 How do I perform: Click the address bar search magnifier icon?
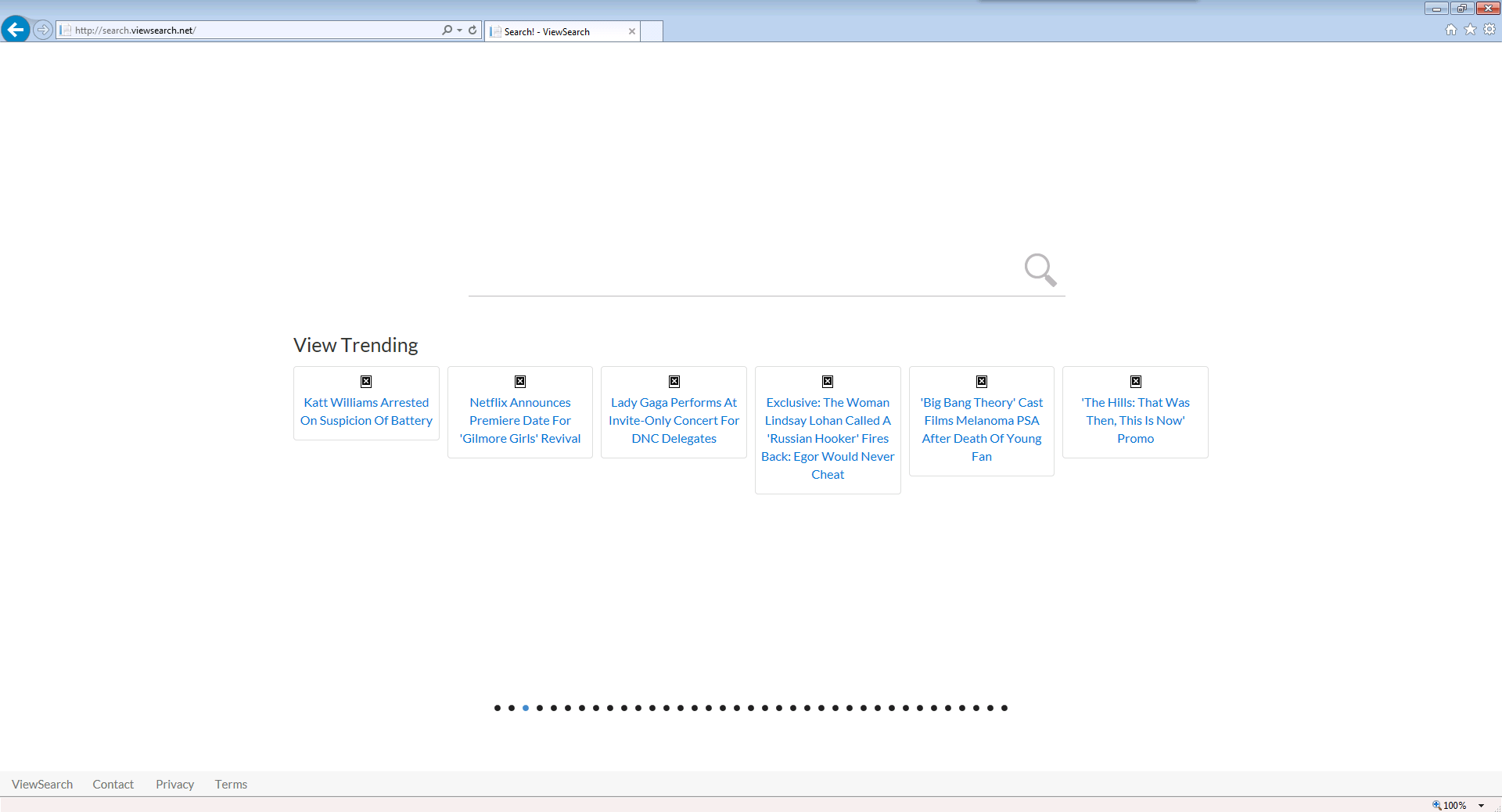pyautogui.click(x=447, y=30)
